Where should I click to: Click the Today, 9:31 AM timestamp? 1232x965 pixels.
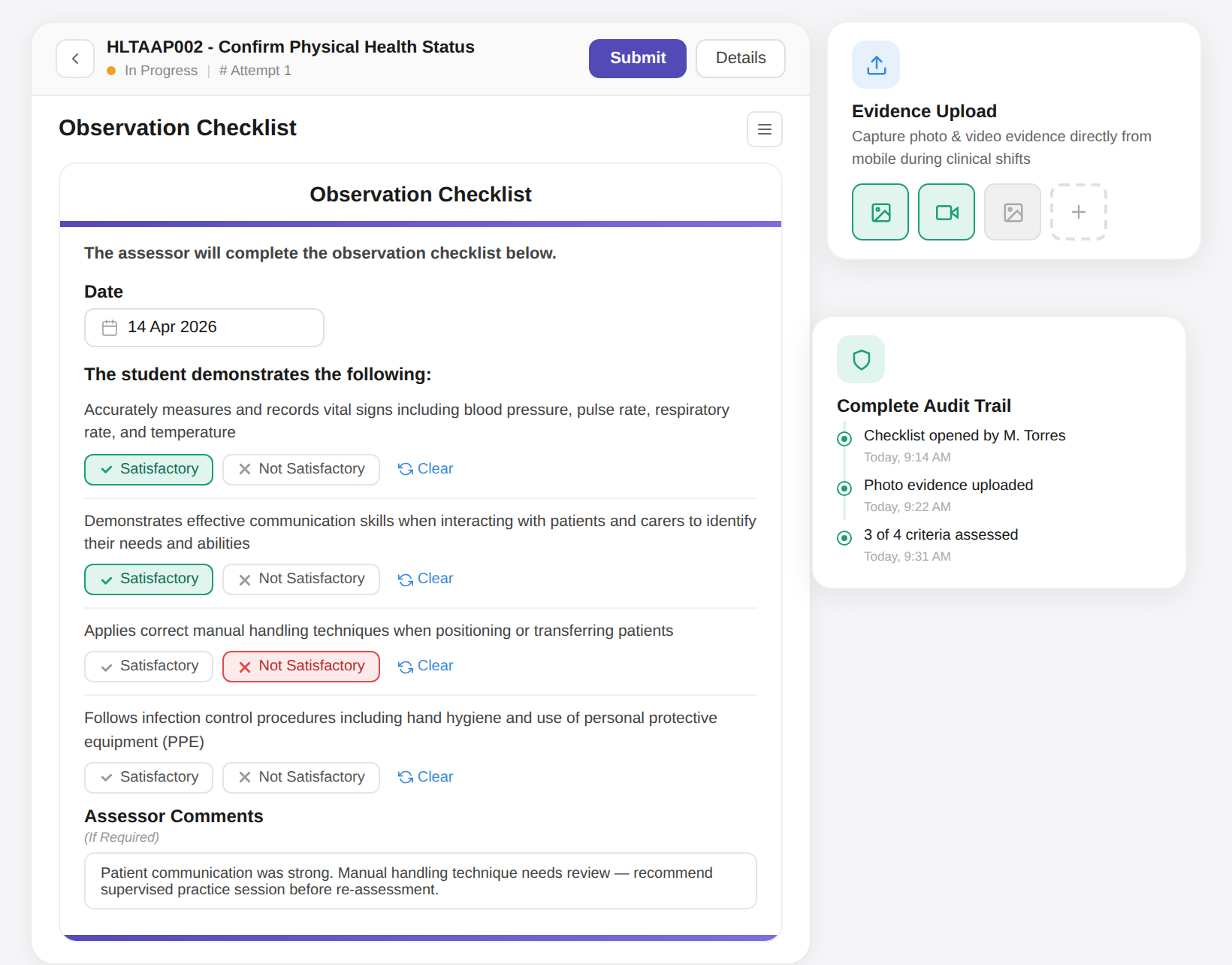click(907, 557)
